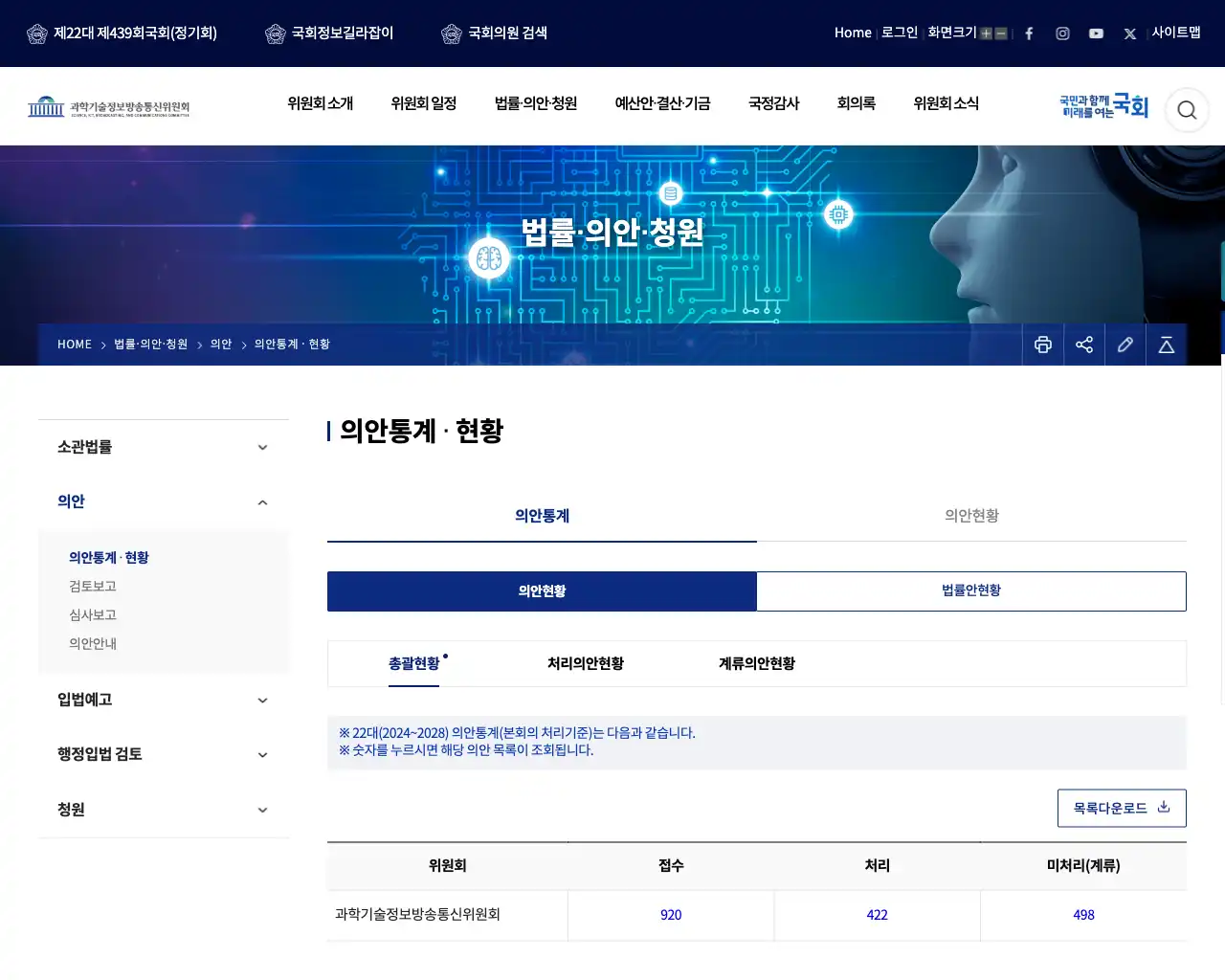Open the 위원회 소개 menu
Image resolution: width=1225 pixels, height=980 pixels.
[x=321, y=103]
